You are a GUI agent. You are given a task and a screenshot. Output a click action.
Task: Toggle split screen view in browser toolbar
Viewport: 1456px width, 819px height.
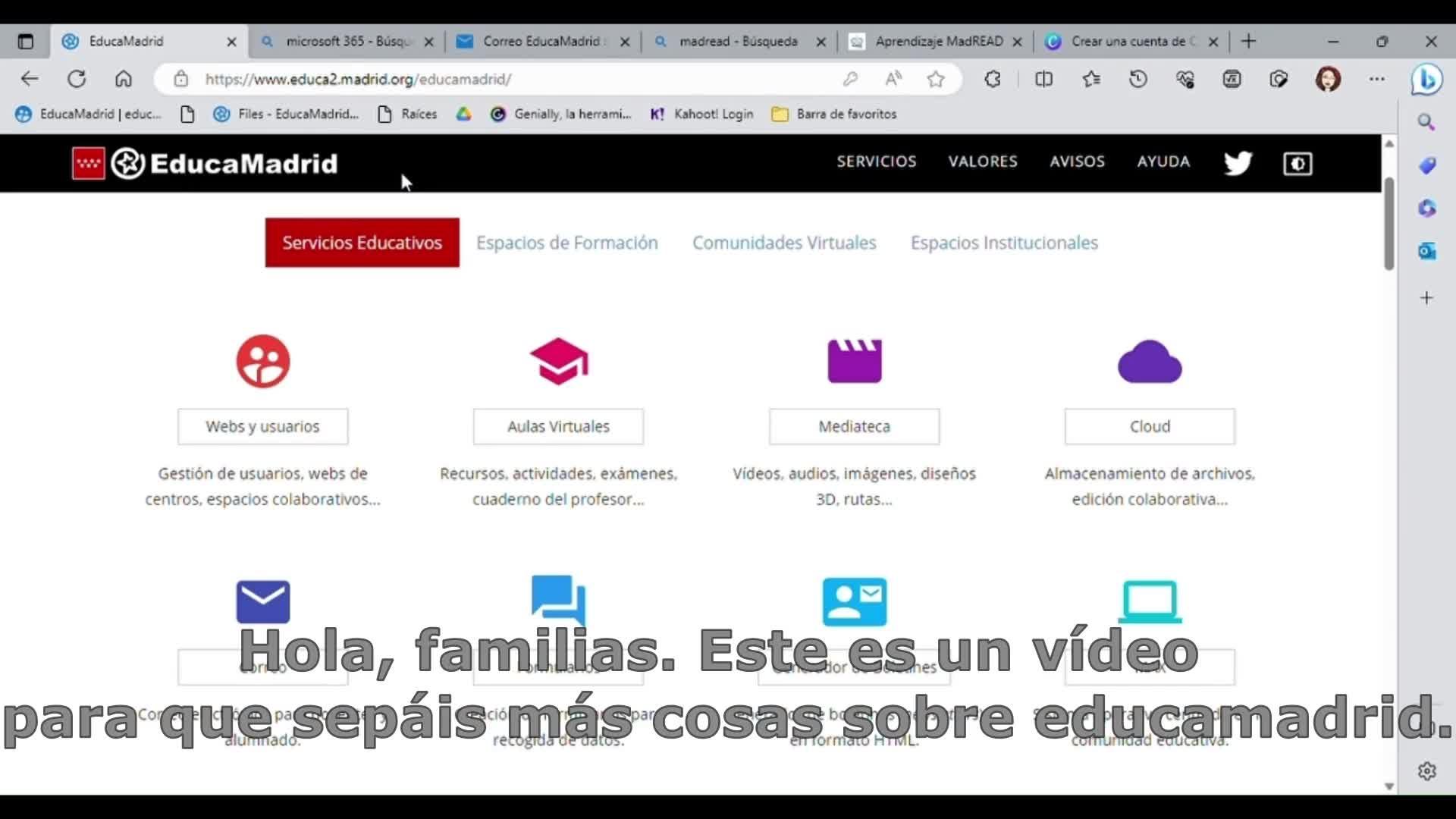(1043, 79)
